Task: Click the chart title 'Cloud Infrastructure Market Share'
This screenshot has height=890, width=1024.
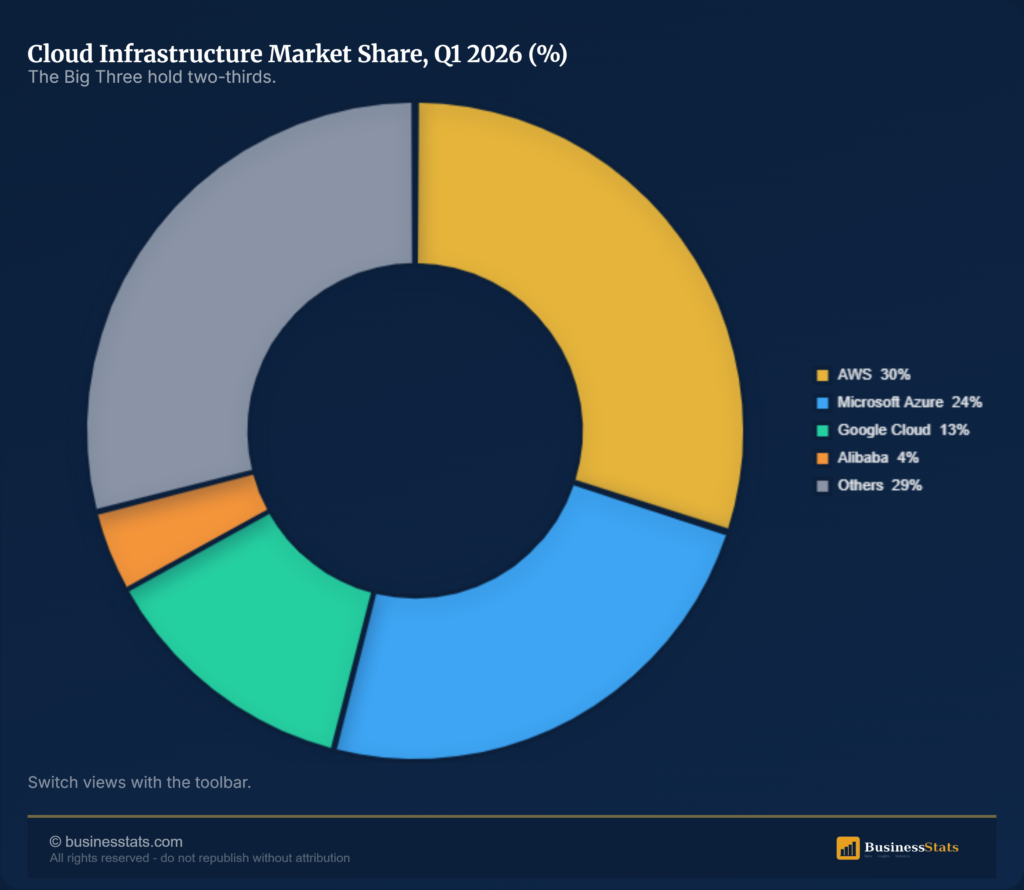Action: (297, 54)
